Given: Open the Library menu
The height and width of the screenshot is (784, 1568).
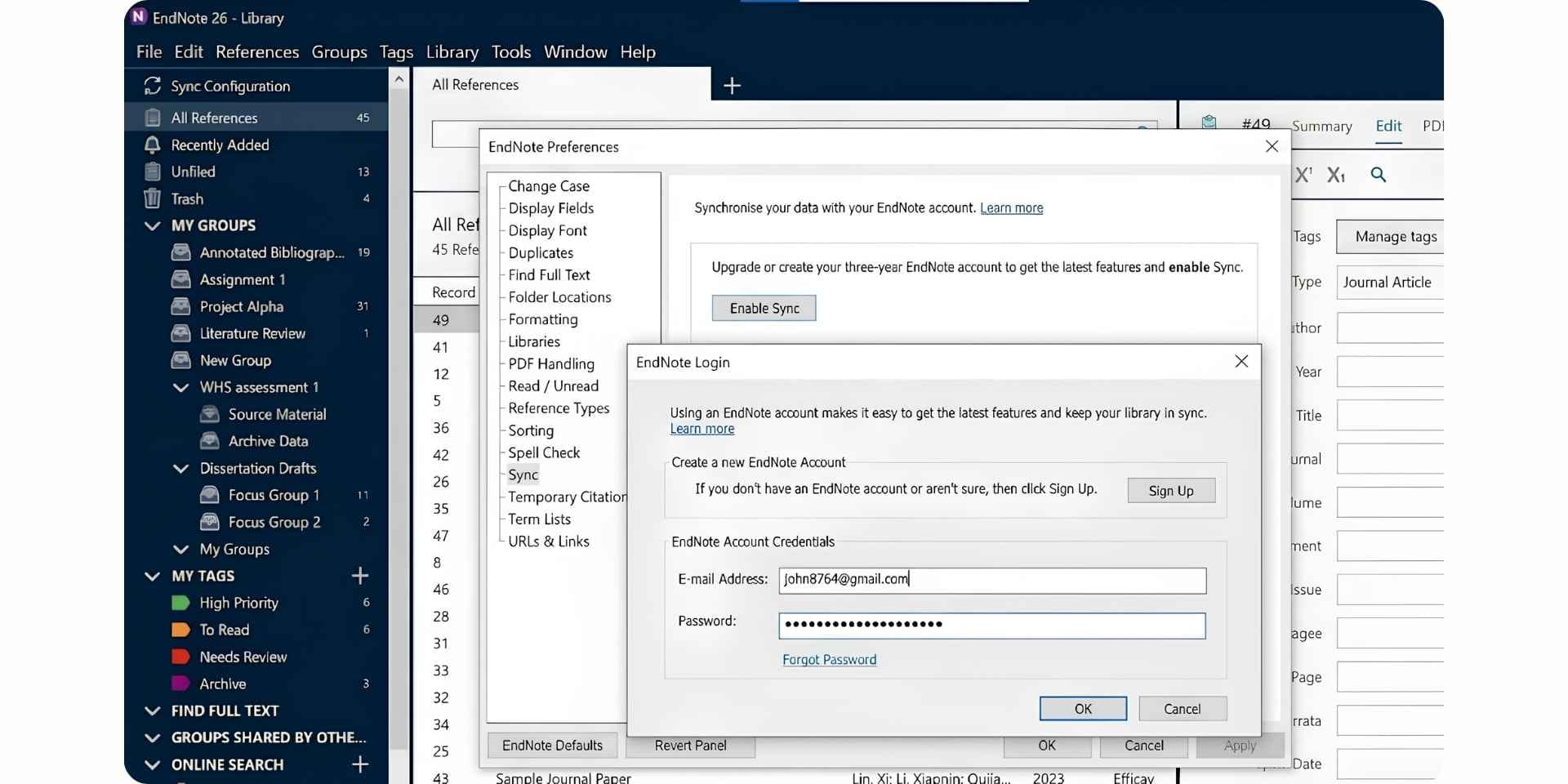Looking at the screenshot, I should (x=452, y=51).
